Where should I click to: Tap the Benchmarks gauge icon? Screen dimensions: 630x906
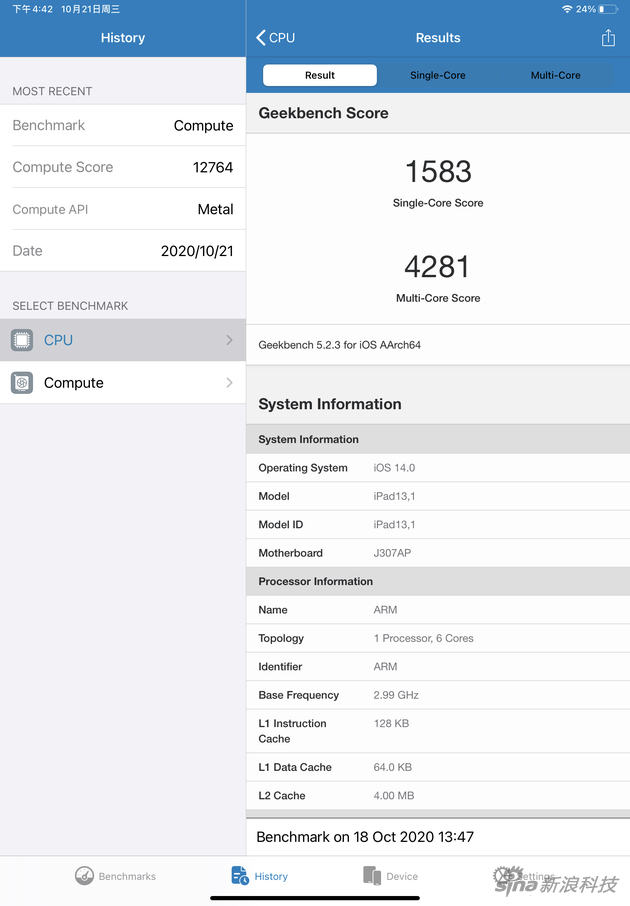click(x=85, y=876)
